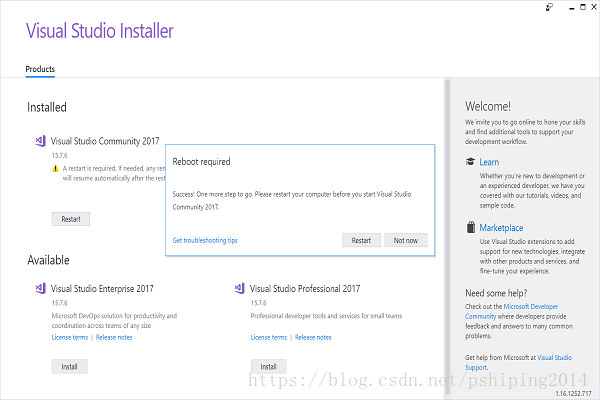Click the Visual Studio Enterprise 2017 logo icon
This screenshot has height=400, width=600.
41,288
